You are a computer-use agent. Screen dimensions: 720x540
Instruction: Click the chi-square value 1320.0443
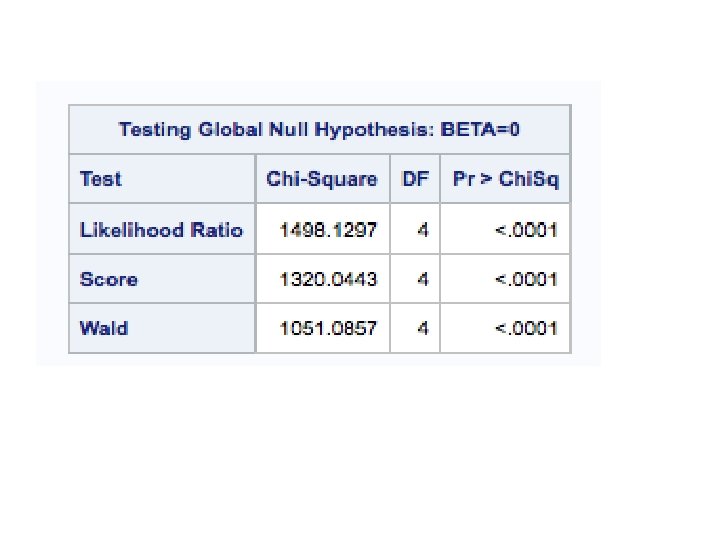pyautogui.click(x=328, y=279)
